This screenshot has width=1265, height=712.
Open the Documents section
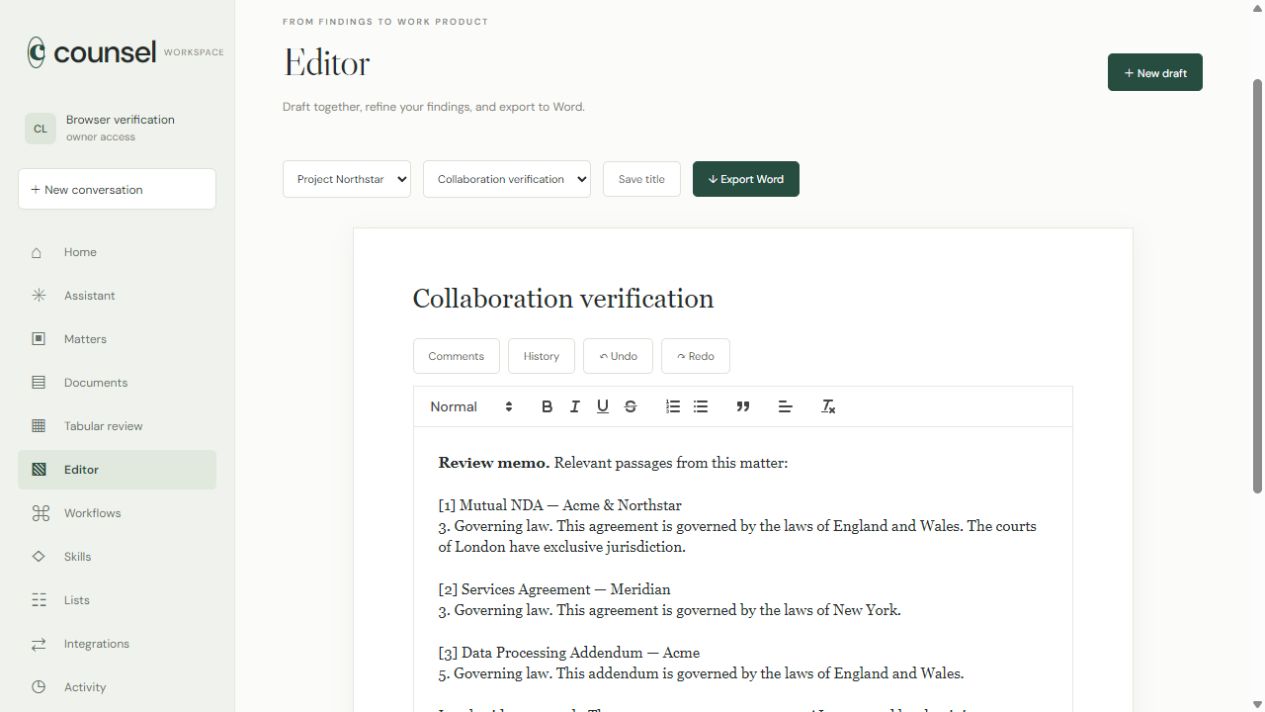[117, 382]
